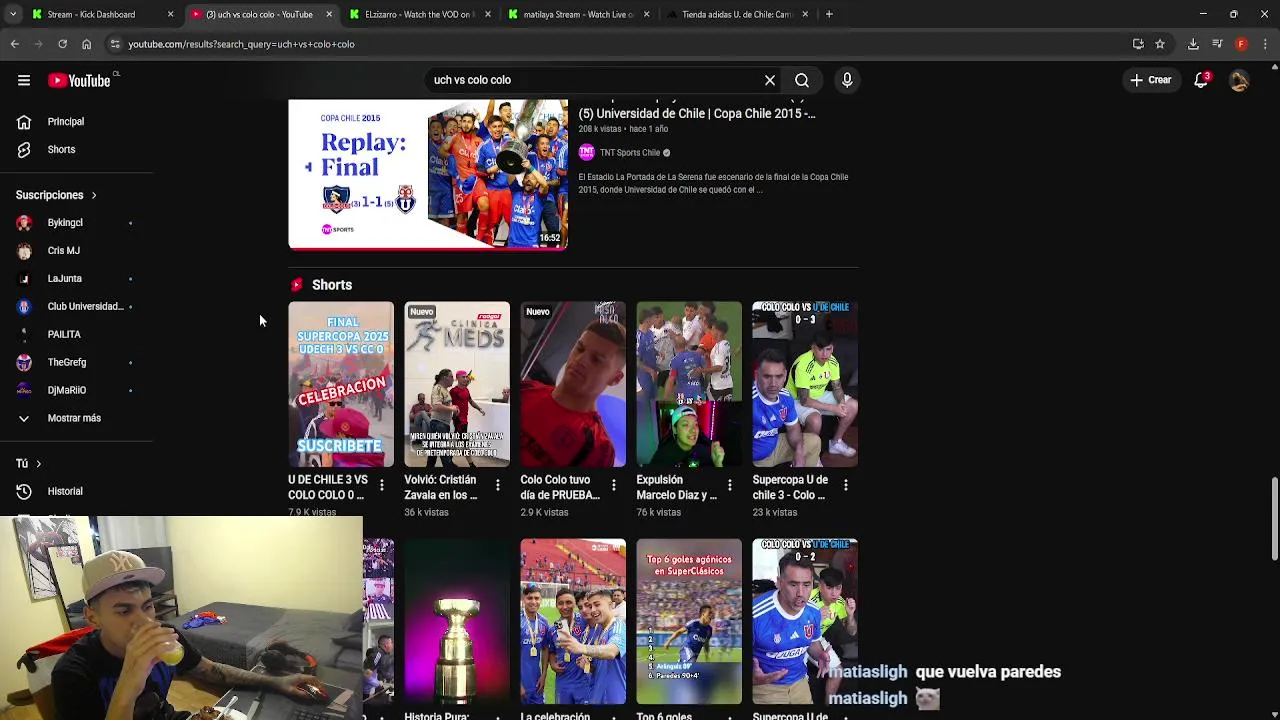The image size is (1280, 720).
Task: Open the 'U DE CHILE 3 VS COLO COLO 0' short title
Action: pos(328,487)
